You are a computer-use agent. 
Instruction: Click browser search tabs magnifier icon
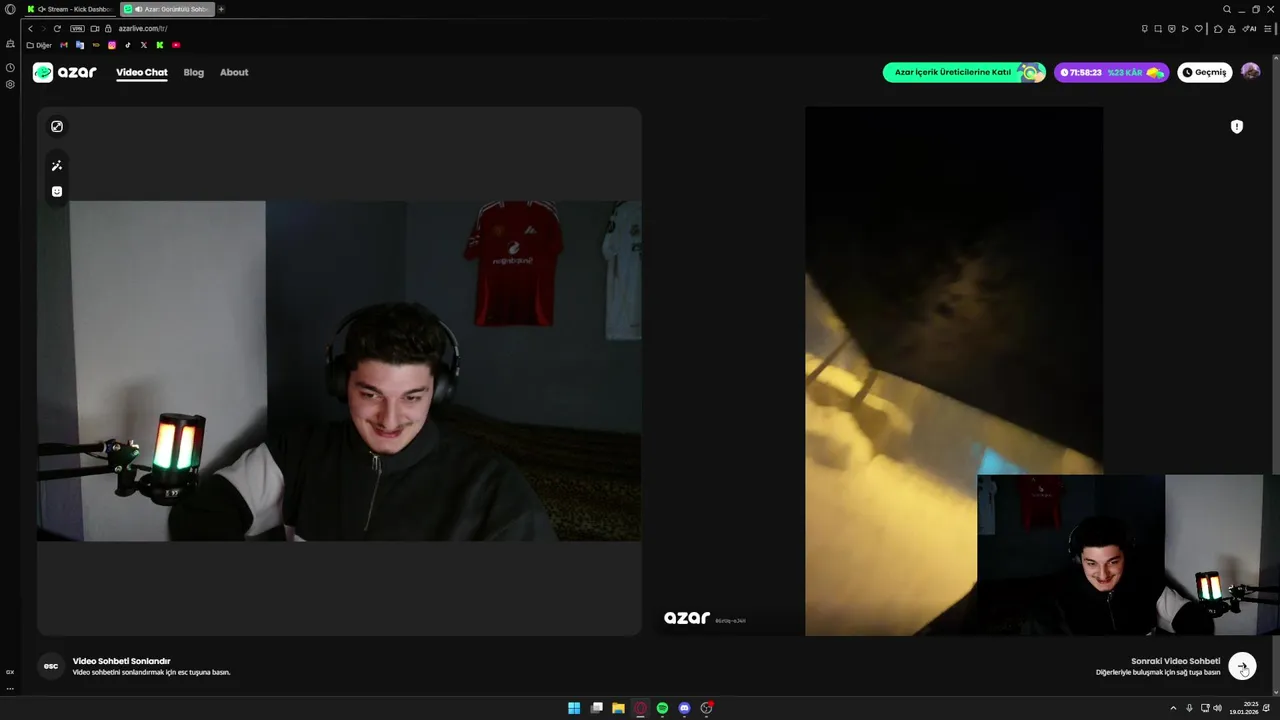point(1227,9)
